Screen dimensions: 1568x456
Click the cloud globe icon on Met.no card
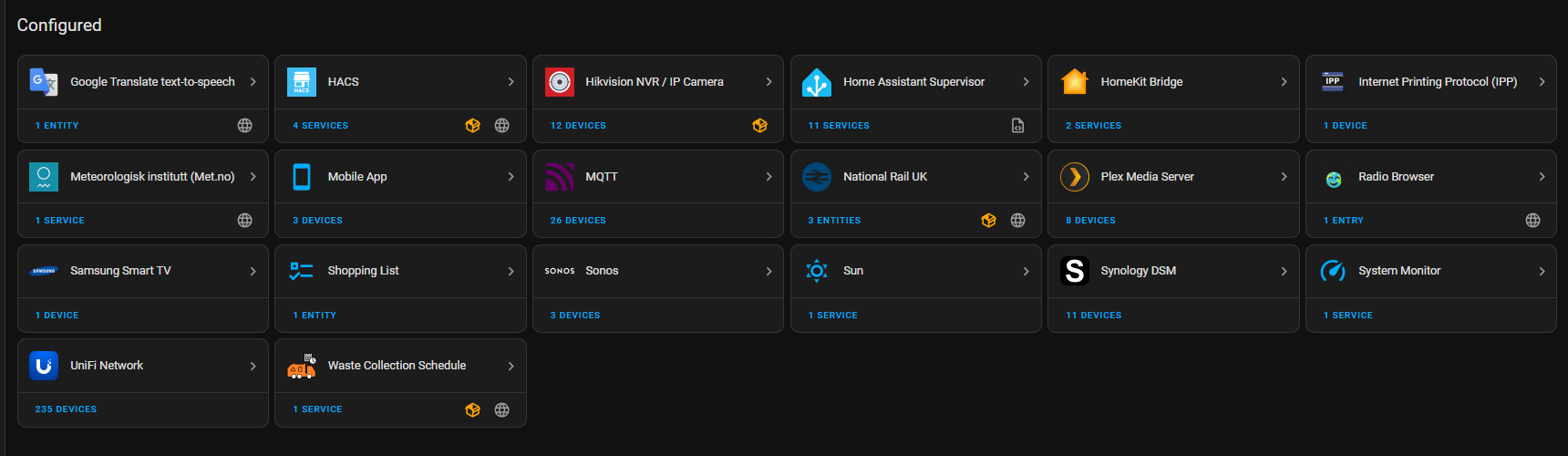click(244, 221)
